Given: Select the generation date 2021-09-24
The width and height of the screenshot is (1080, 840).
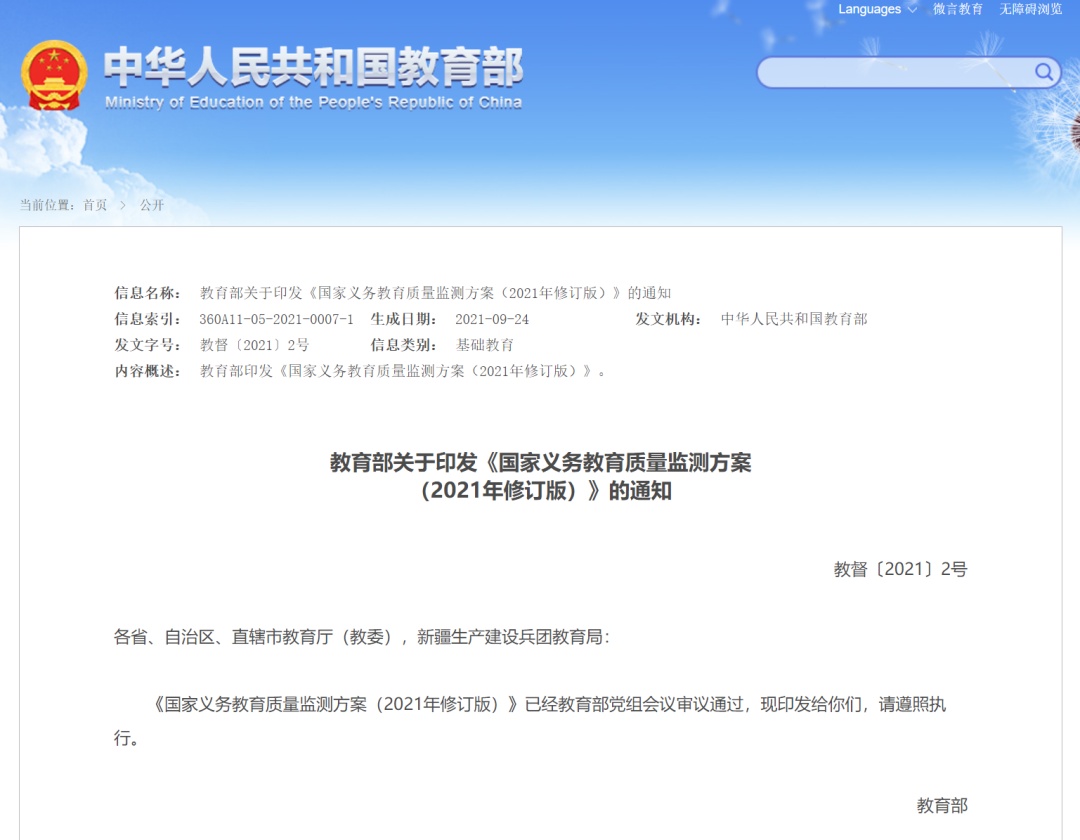Looking at the screenshot, I should point(492,319).
